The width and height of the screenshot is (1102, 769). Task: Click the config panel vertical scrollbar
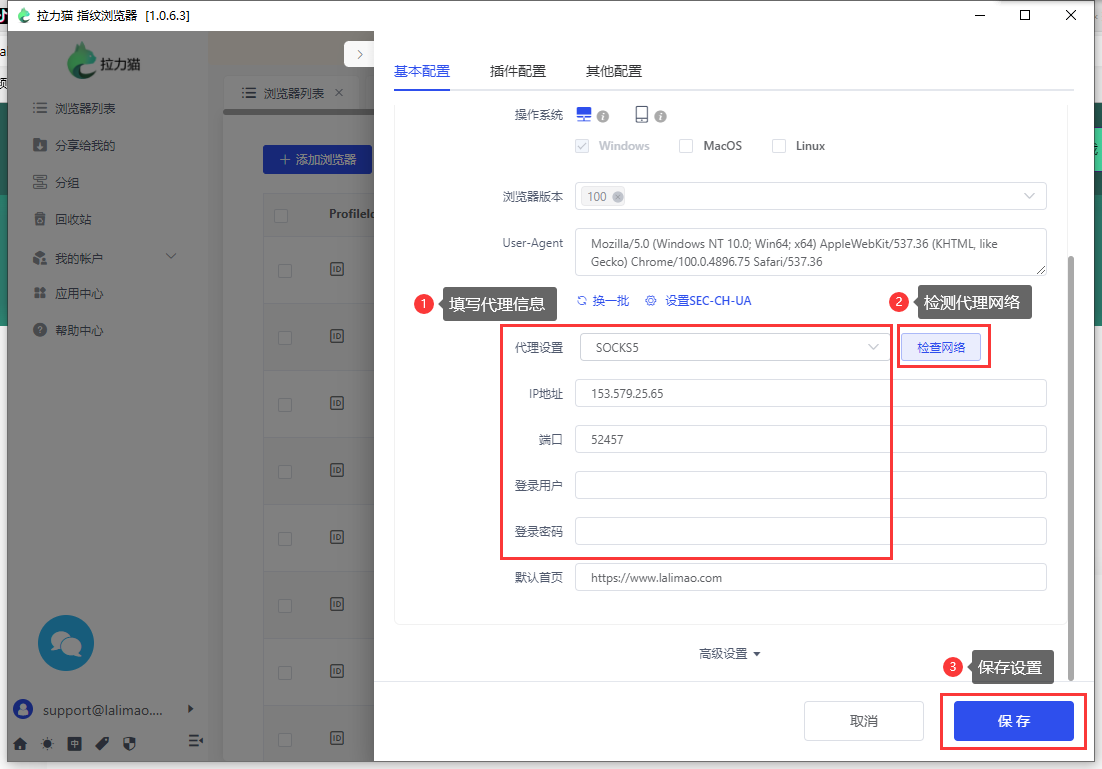(1071, 468)
